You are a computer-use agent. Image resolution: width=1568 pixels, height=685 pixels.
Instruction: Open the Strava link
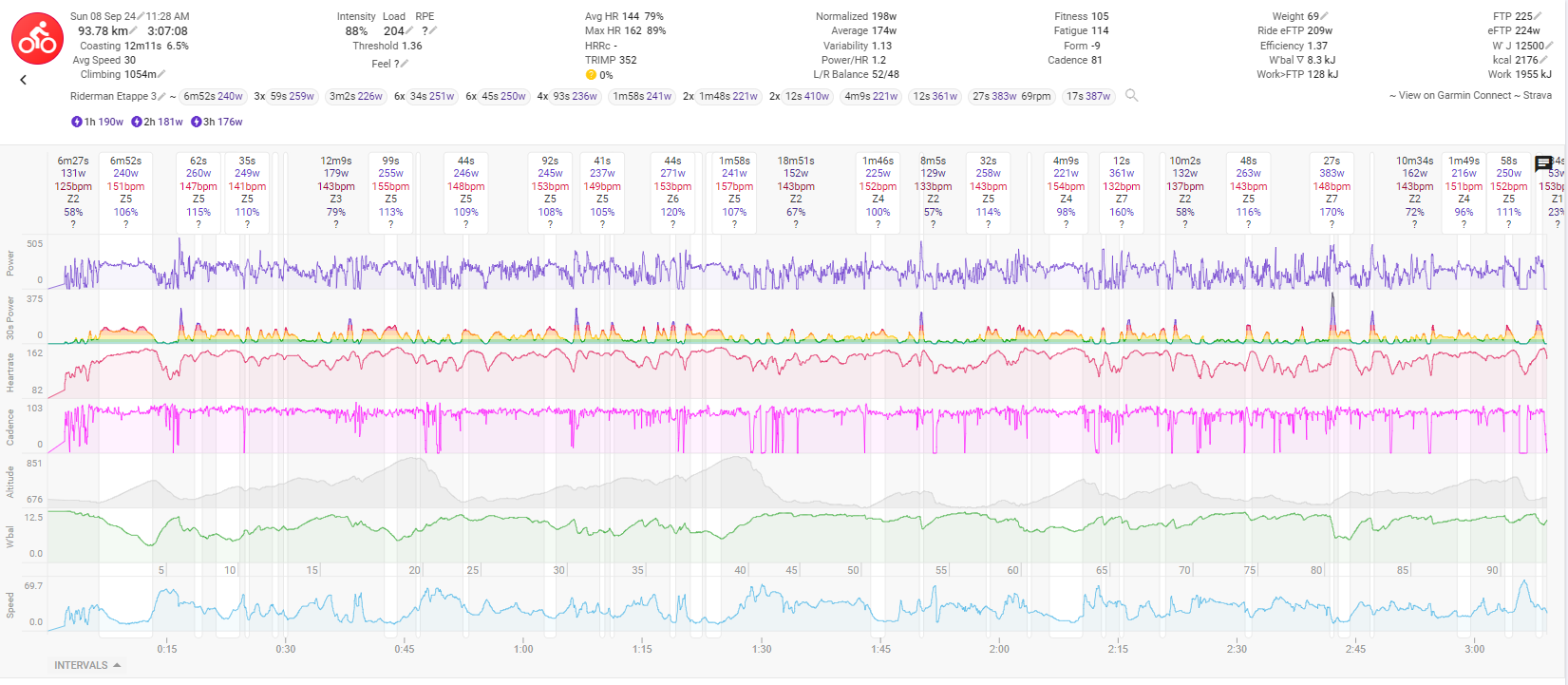[x=1537, y=95]
